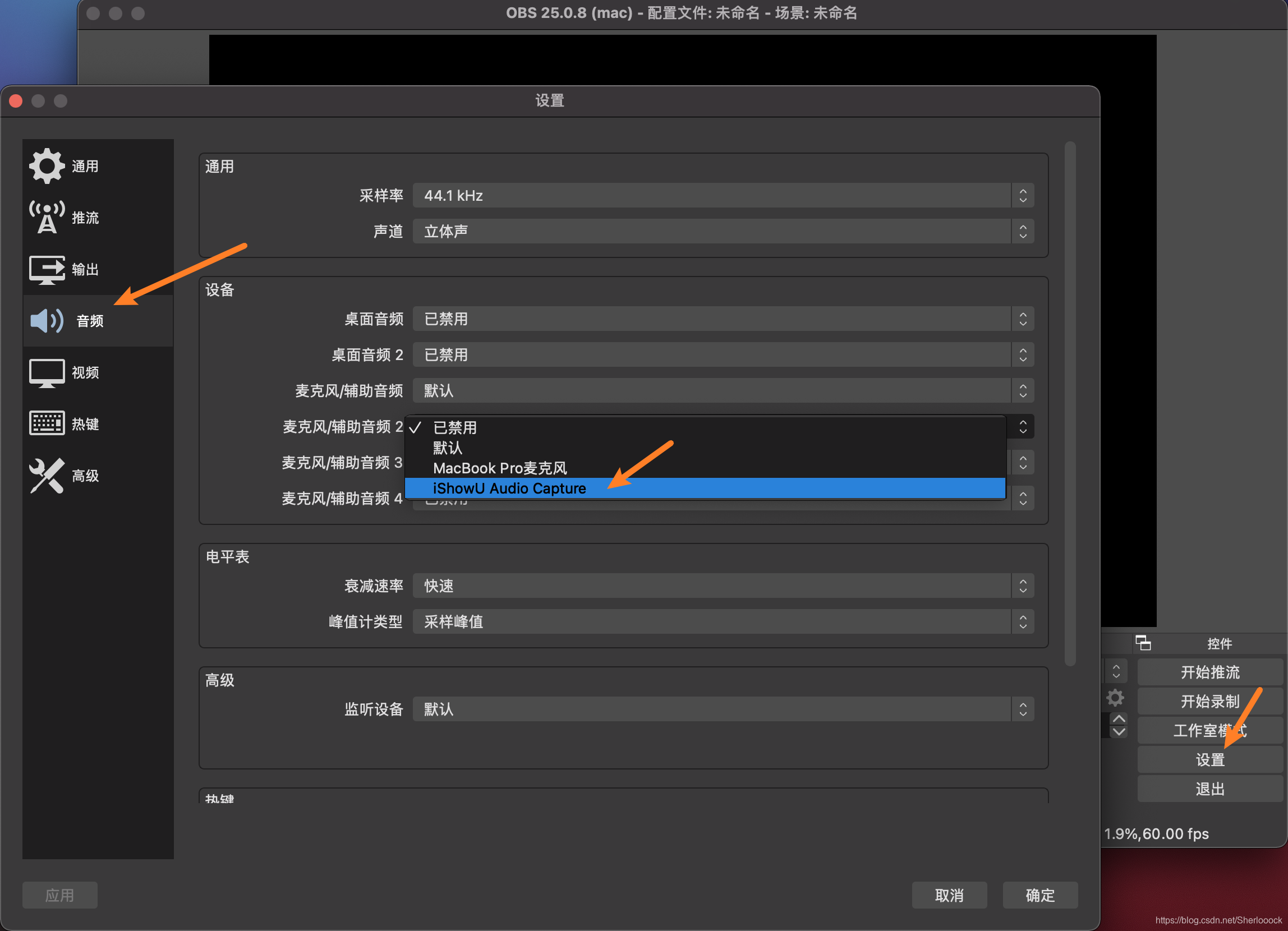The image size is (1288, 931).
Task: Select the Hotkeys (热键) keyboard icon
Action: [x=47, y=423]
